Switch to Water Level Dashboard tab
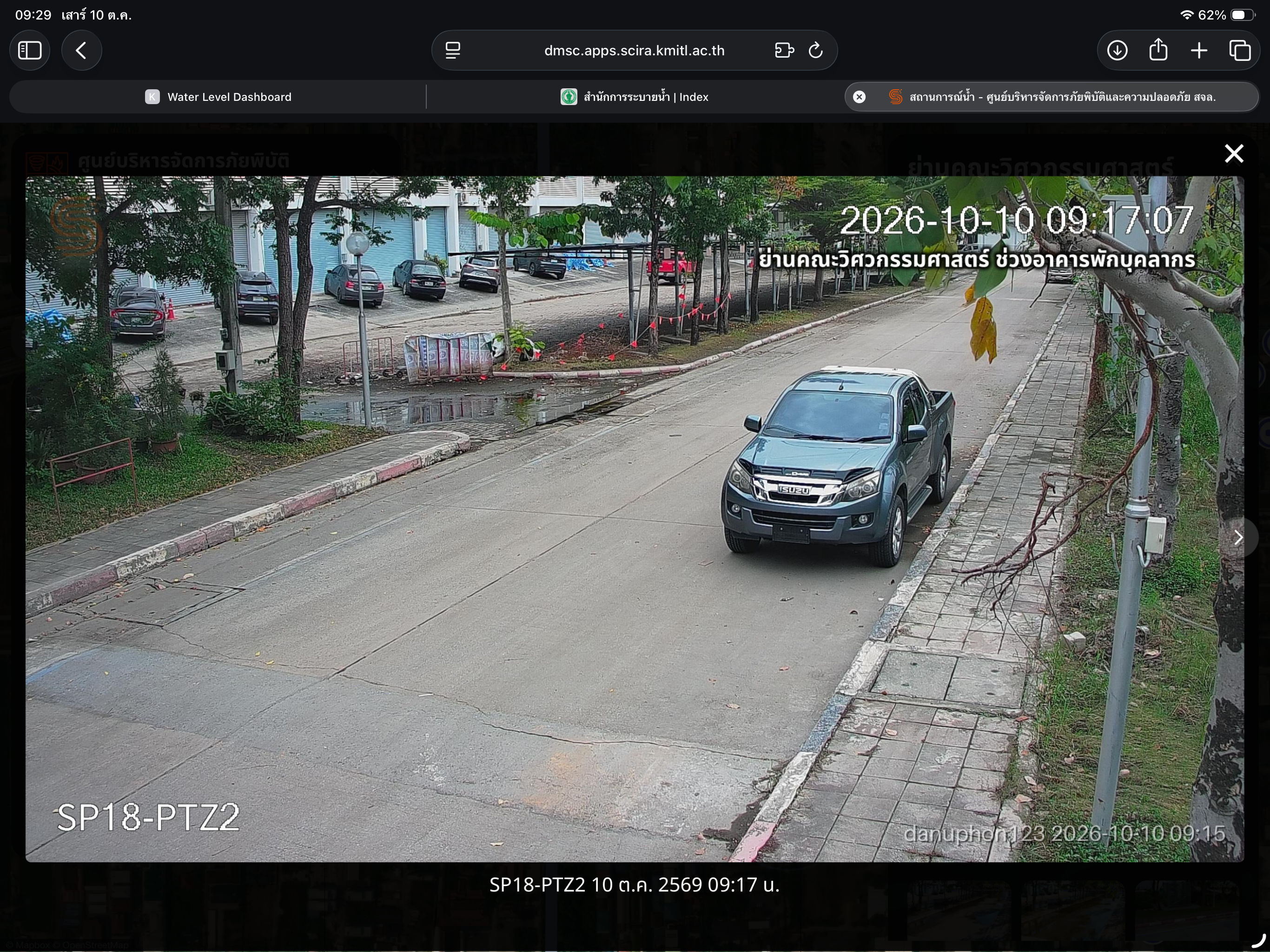1270x952 pixels. point(218,97)
